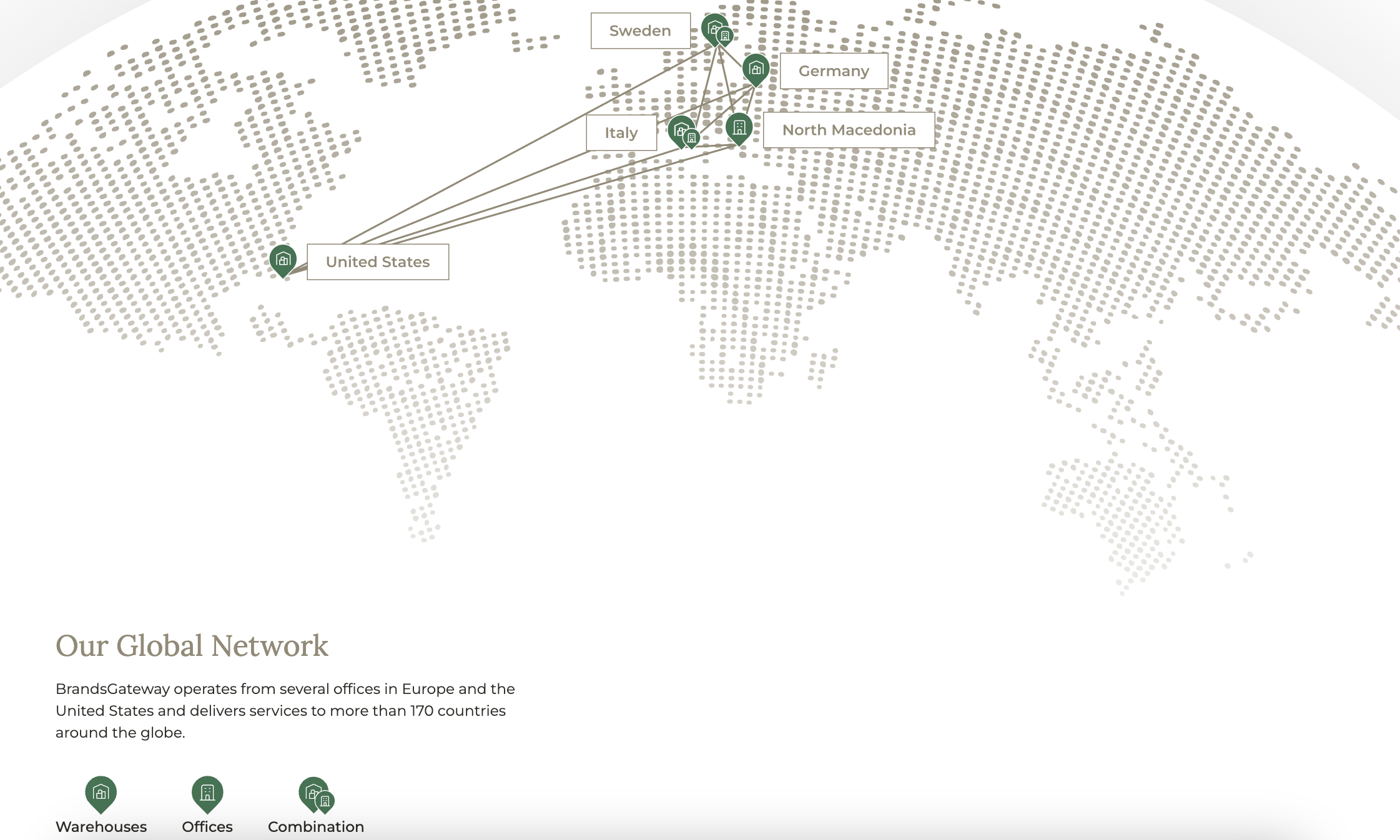Select the United States warehouse pin
The image size is (1400, 840).
283,261
